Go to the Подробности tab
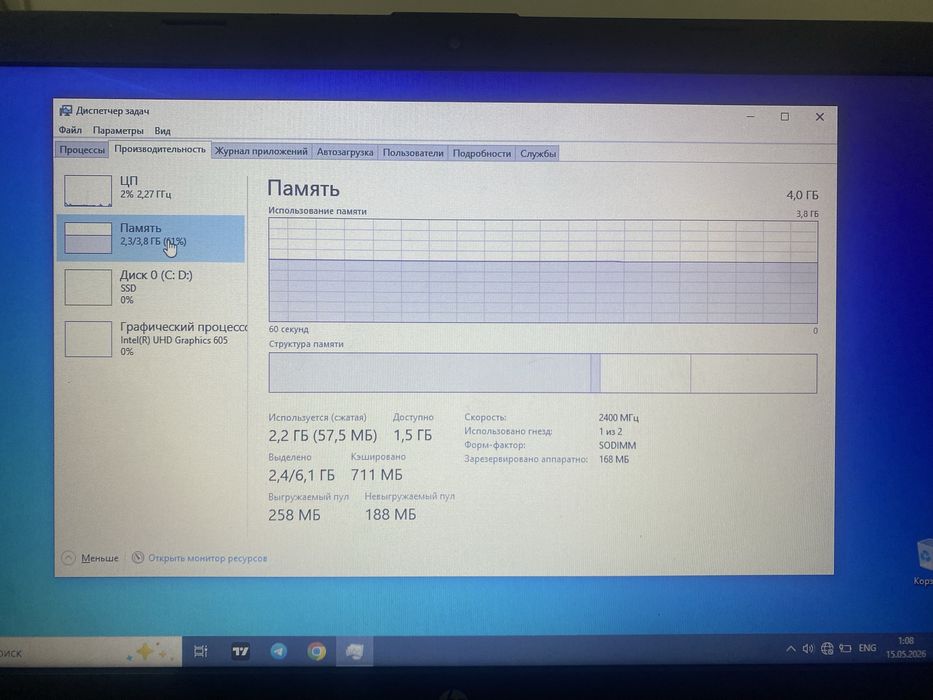 [x=481, y=153]
